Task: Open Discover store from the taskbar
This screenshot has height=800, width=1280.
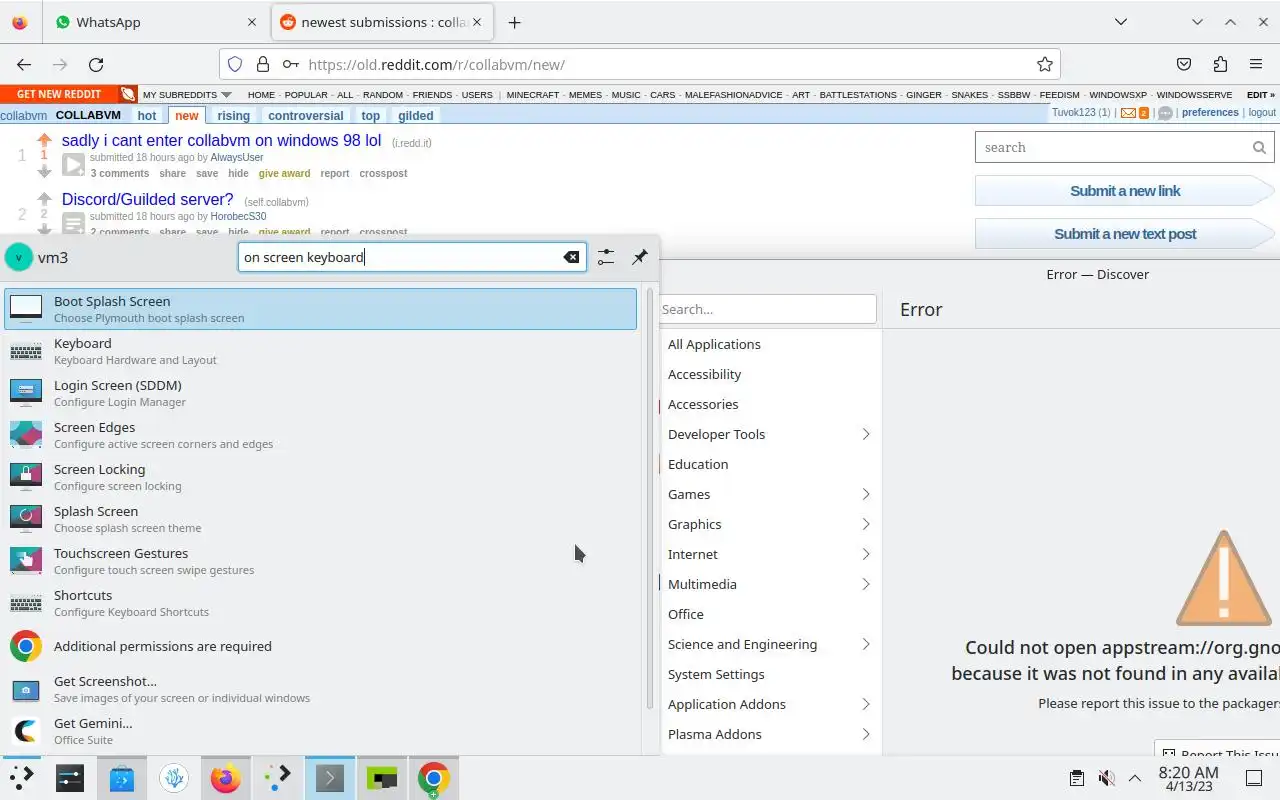Action: click(122, 777)
